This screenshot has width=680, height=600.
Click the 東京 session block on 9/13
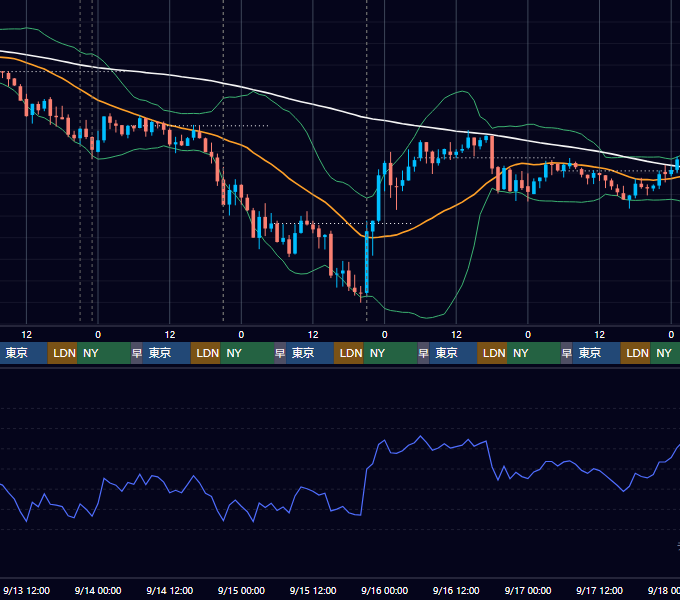(23, 353)
